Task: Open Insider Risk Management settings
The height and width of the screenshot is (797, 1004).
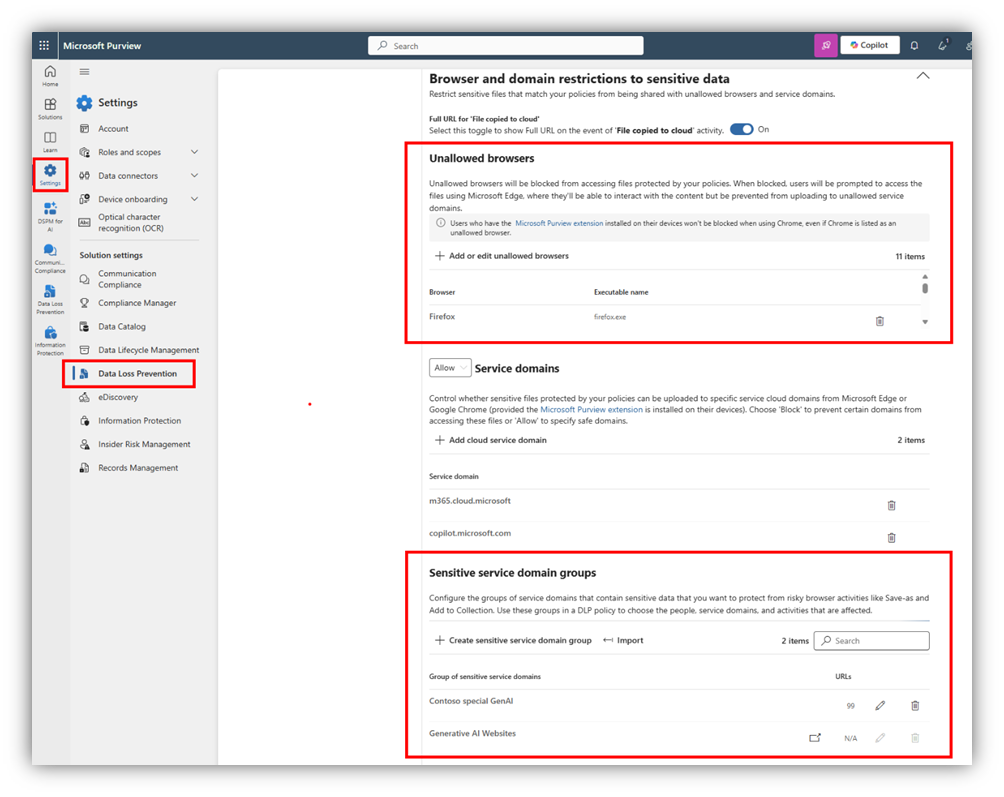Action: click(144, 444)
